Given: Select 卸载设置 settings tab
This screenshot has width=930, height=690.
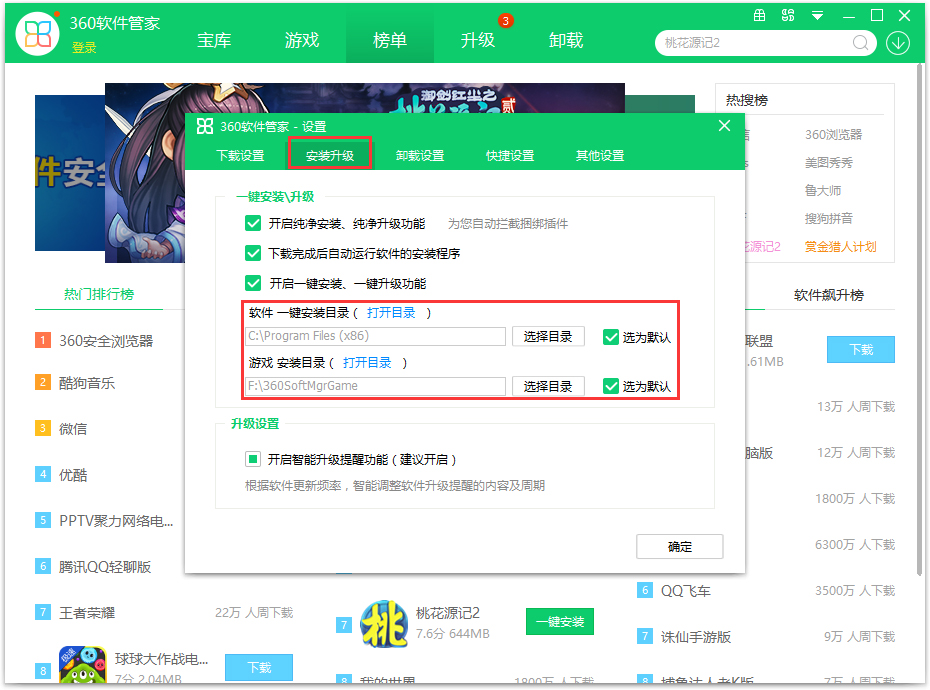Looking at the screenshot, I should point(420,155).
